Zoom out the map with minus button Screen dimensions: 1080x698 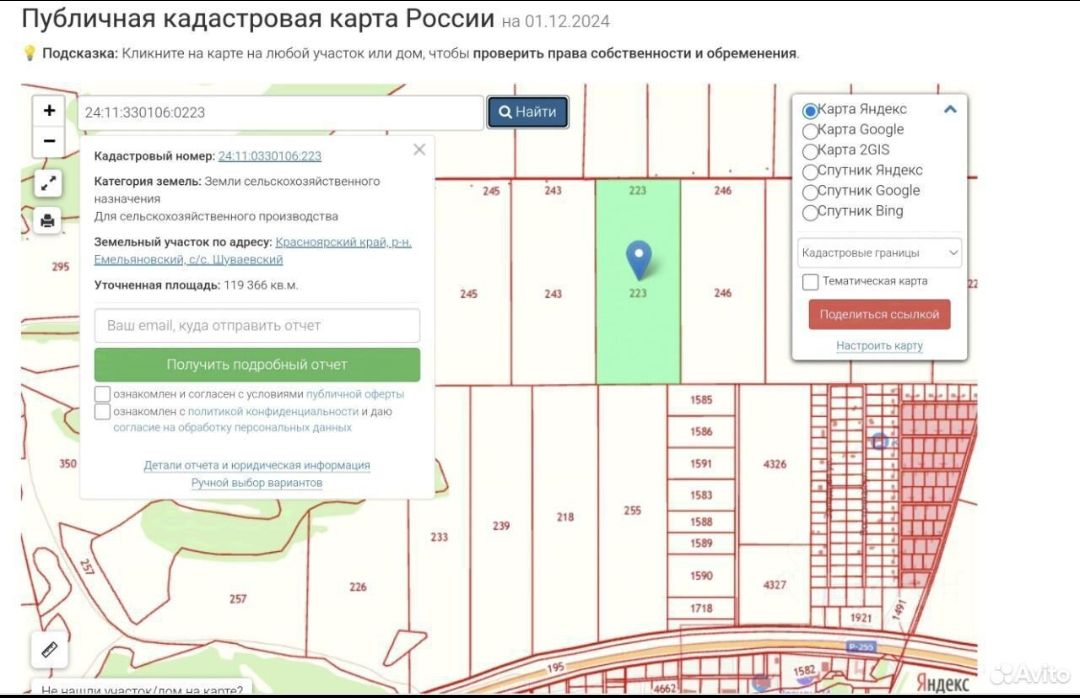pyautogui.click(x=49, y=141)
